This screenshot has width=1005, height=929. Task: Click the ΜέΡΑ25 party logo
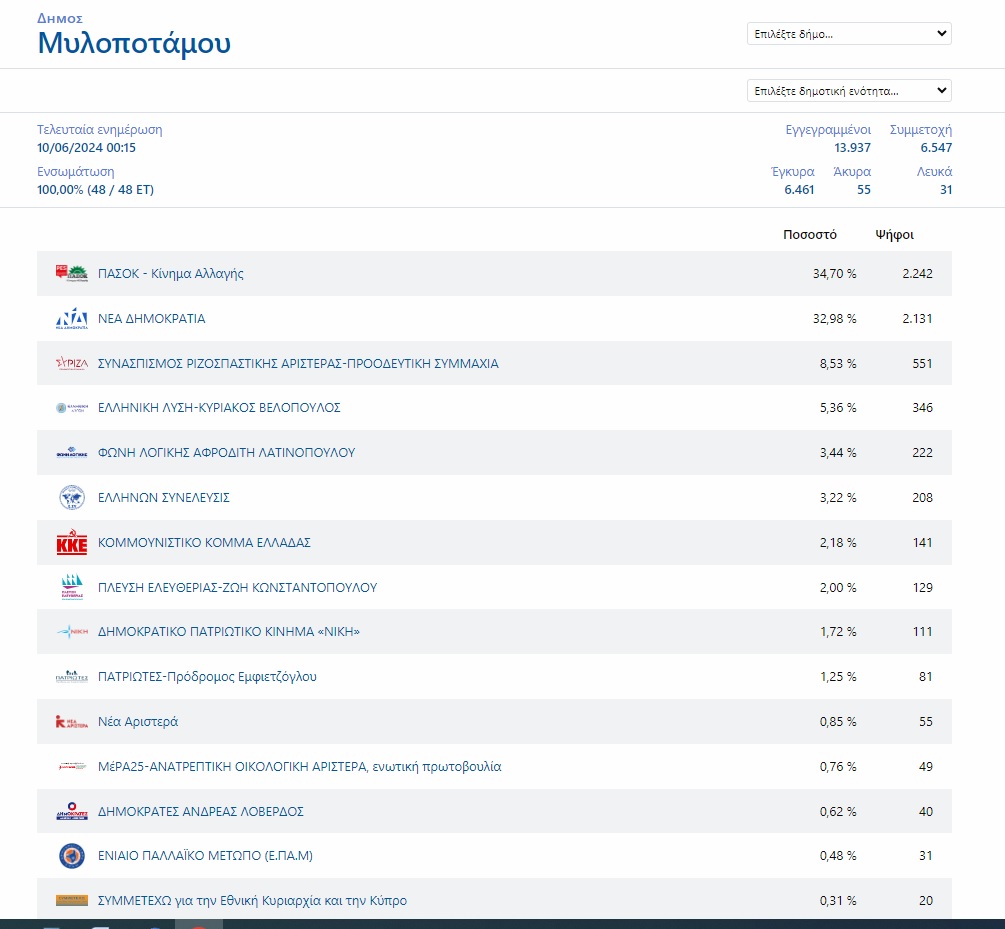click(72, 766)
